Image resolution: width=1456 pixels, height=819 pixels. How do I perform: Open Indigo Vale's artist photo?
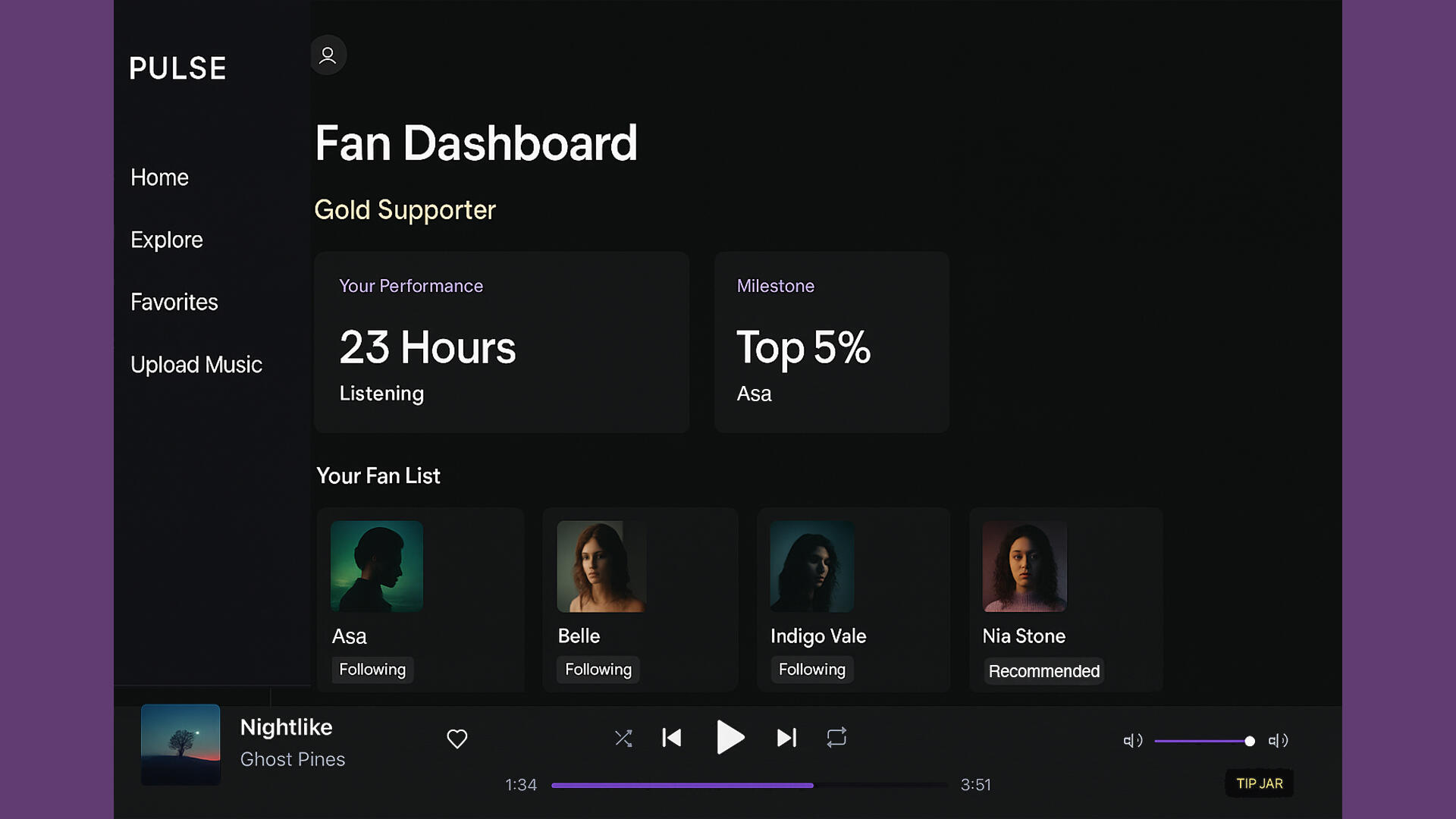pos(811,566)
